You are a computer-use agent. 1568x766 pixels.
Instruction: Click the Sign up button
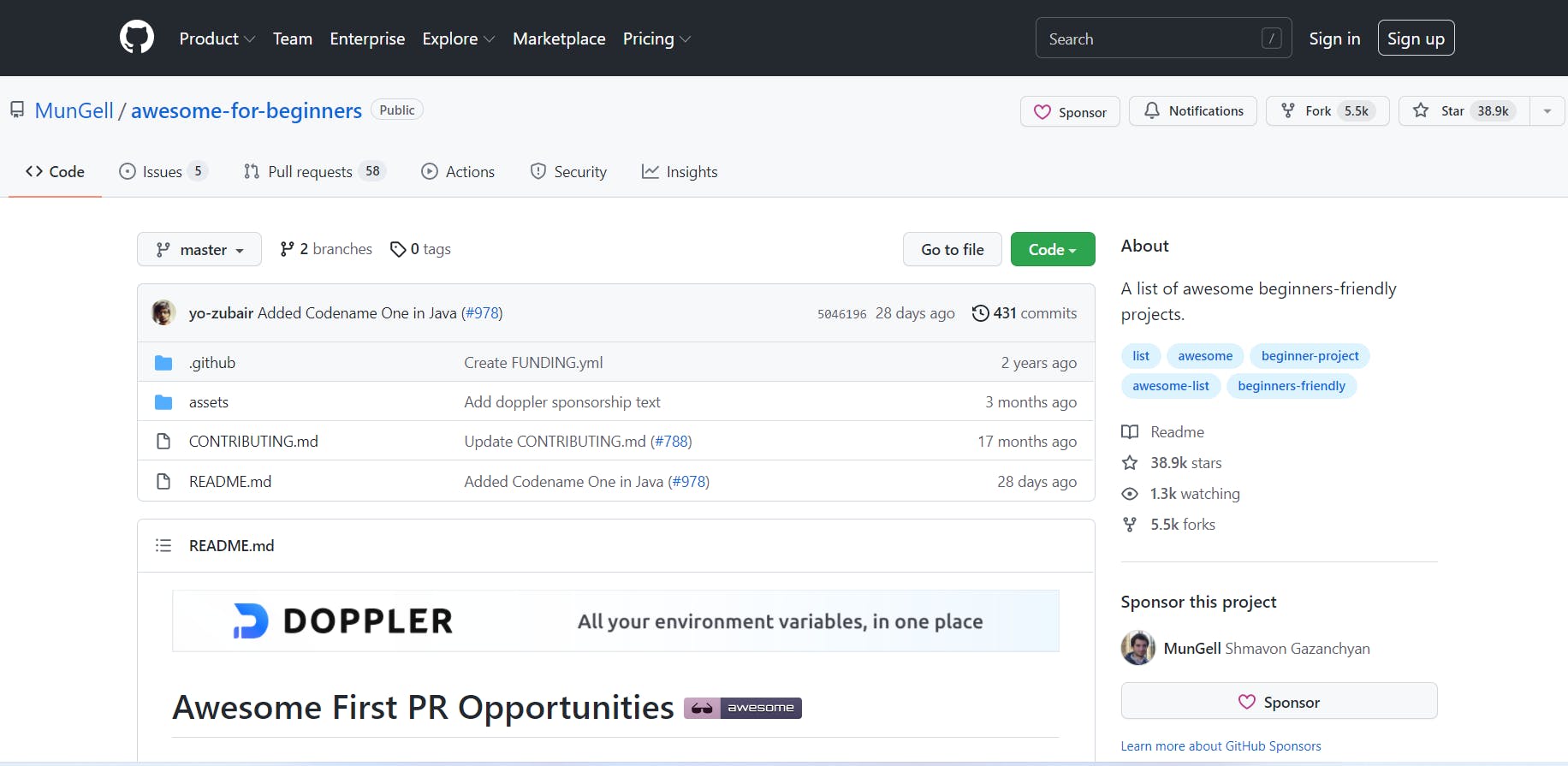pyautogui.click(x=1416, y=38)
